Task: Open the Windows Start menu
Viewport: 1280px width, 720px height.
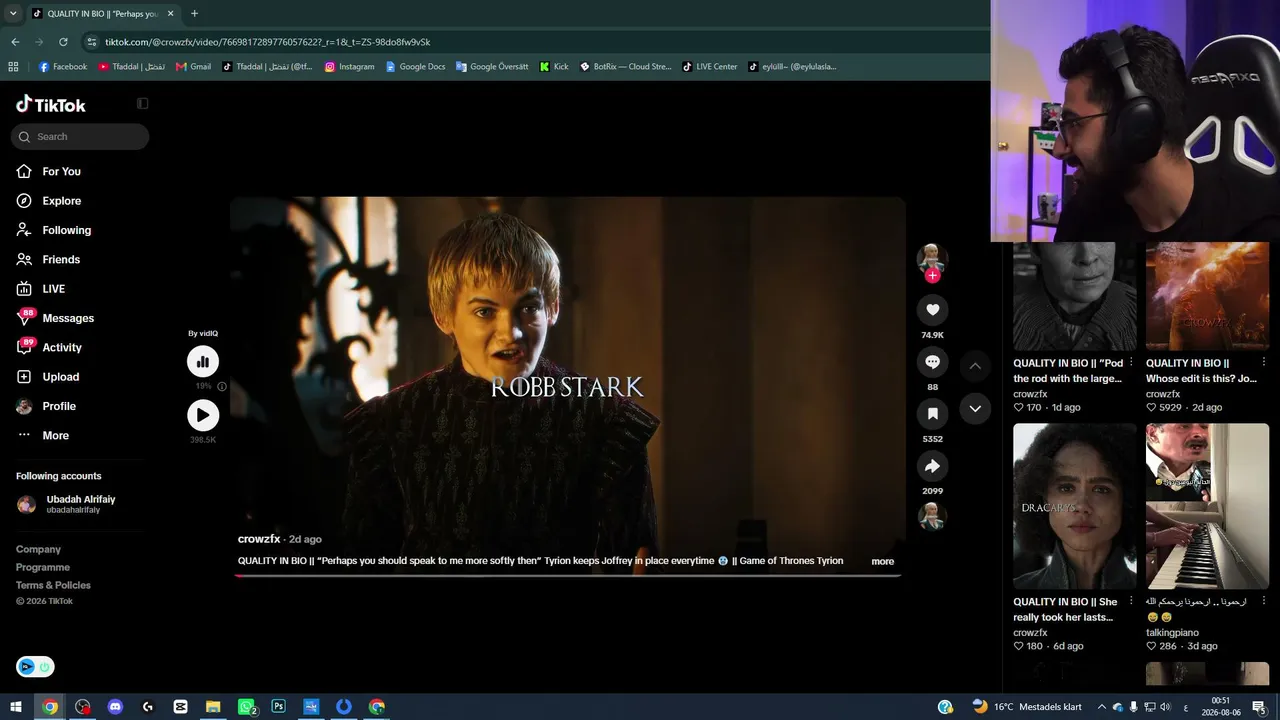Action: click(x=16, y=707)
